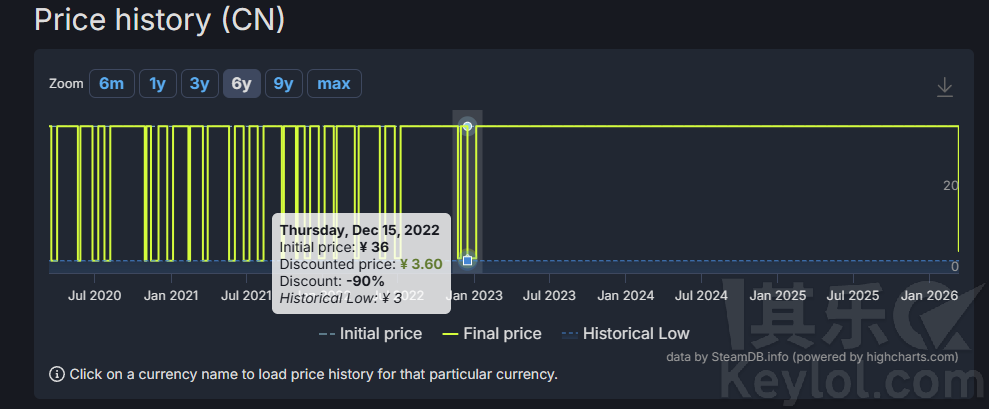Screen dimensions: 989x409
Task: Switch zoom to 3y
Action: (x=199, y=84)
